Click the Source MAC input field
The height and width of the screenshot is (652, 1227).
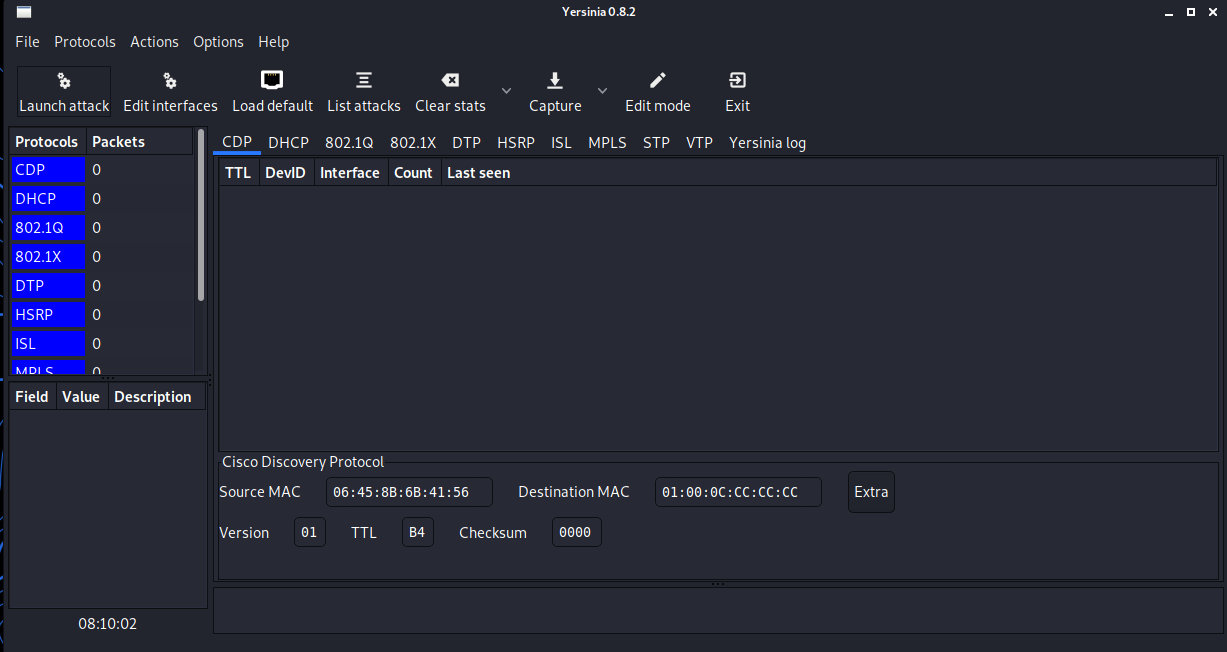(410, 492)
